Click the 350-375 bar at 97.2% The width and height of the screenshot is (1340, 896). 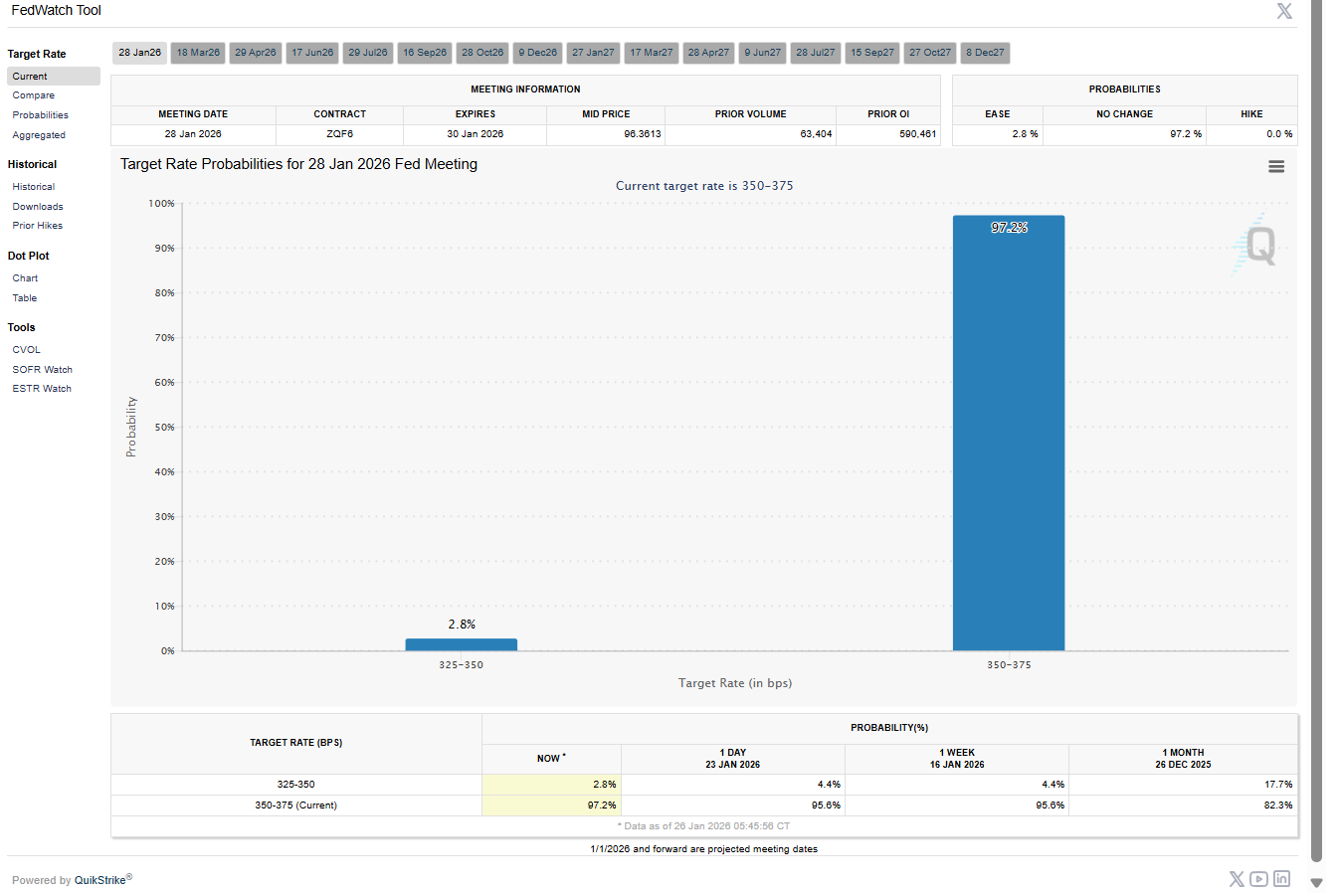[x=1008, y=438]
